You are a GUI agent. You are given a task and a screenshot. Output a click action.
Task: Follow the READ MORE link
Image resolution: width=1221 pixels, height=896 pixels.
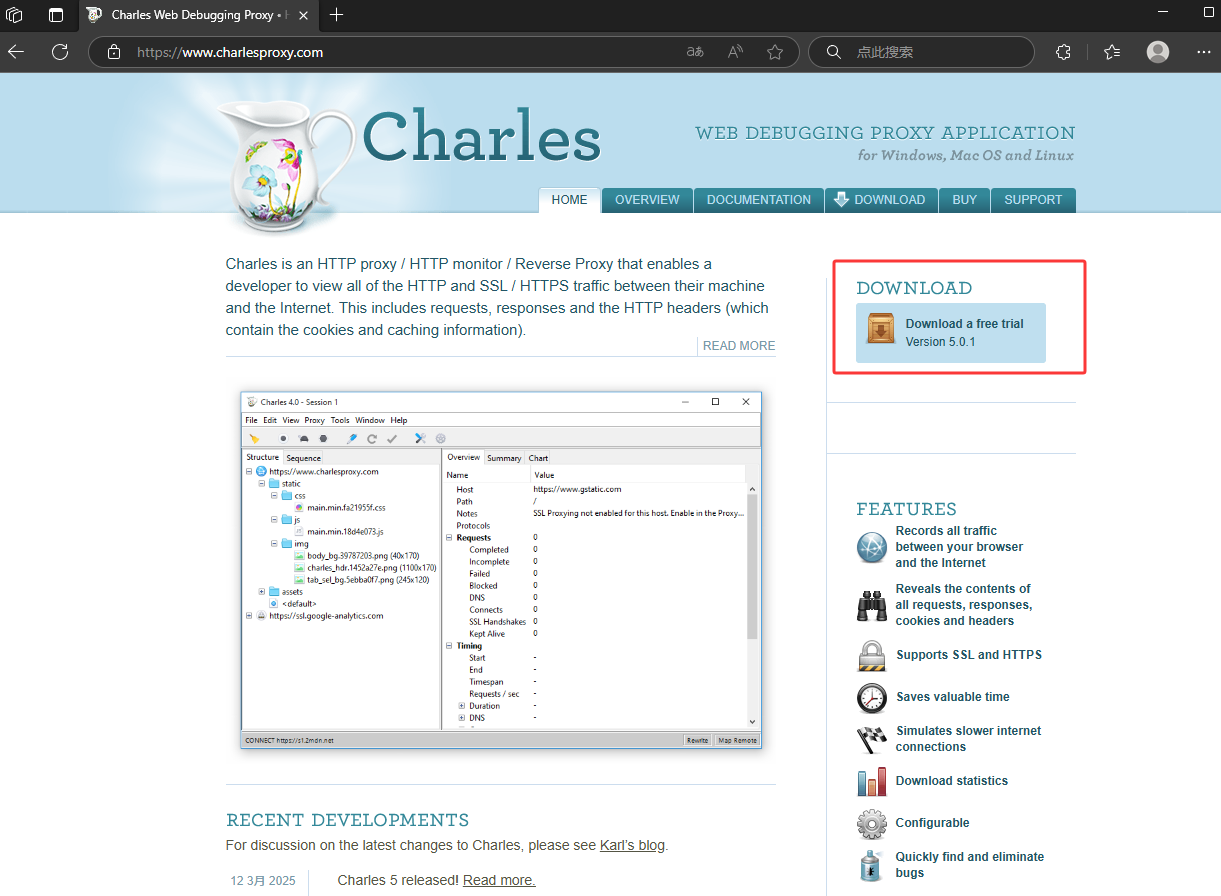pyautogui.click(x=739, y=346)
